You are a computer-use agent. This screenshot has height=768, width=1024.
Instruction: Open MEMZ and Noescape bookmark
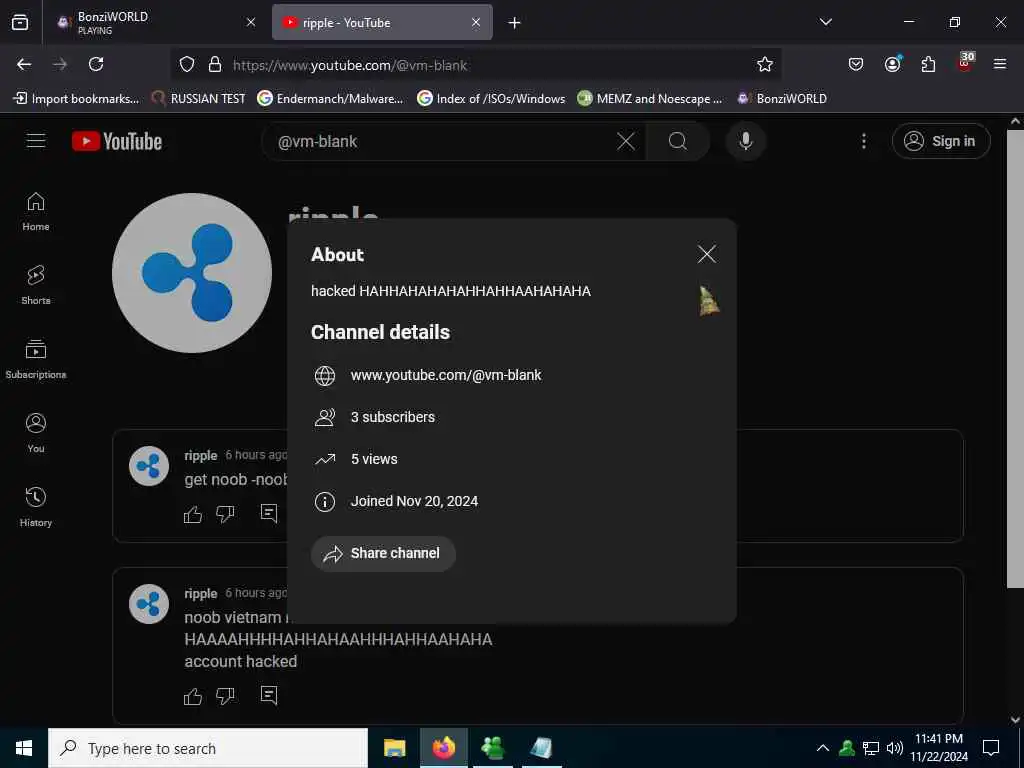[650, 99]
